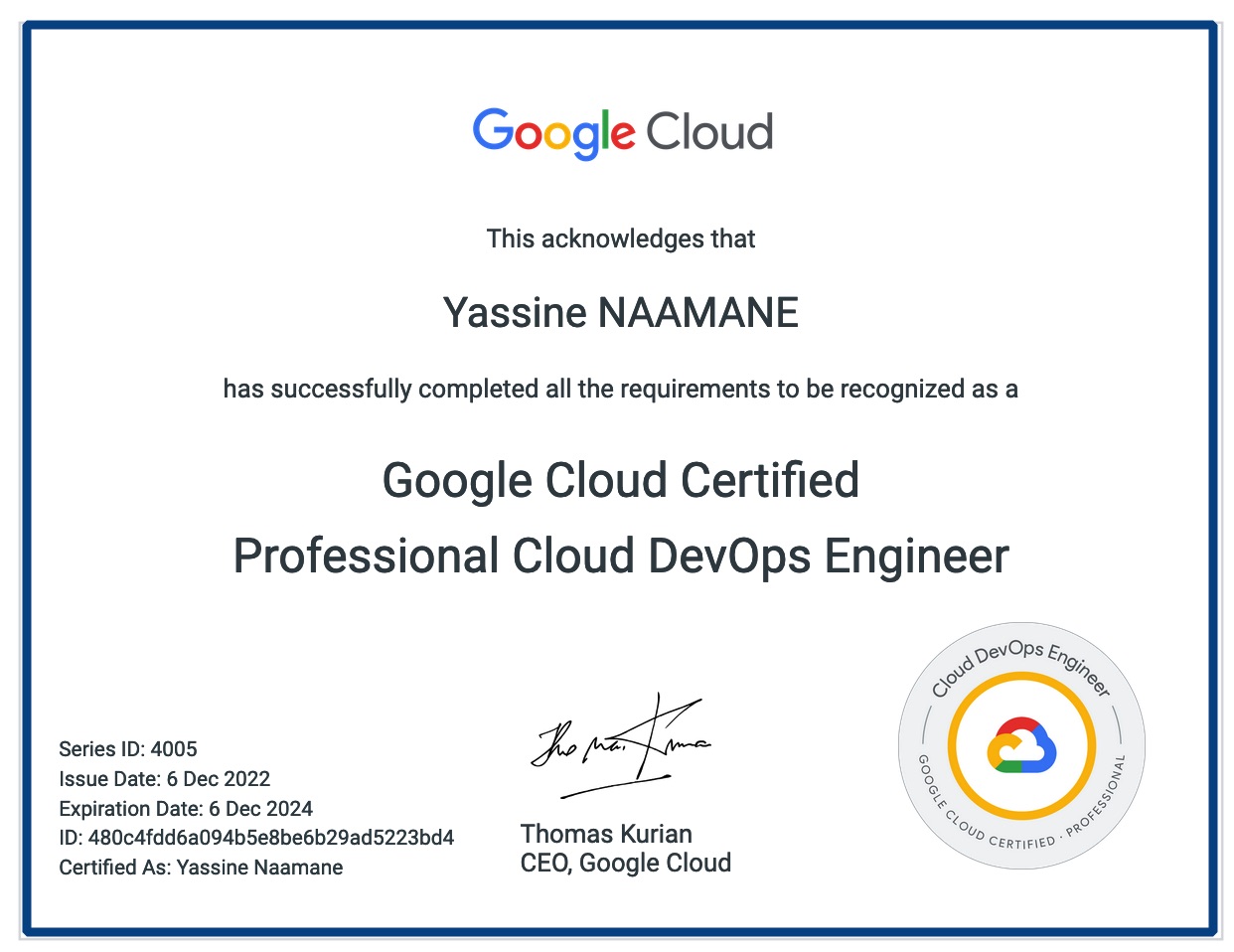
Task: Click the 'Series ID: 4005' line
Action: click(128, 749)
